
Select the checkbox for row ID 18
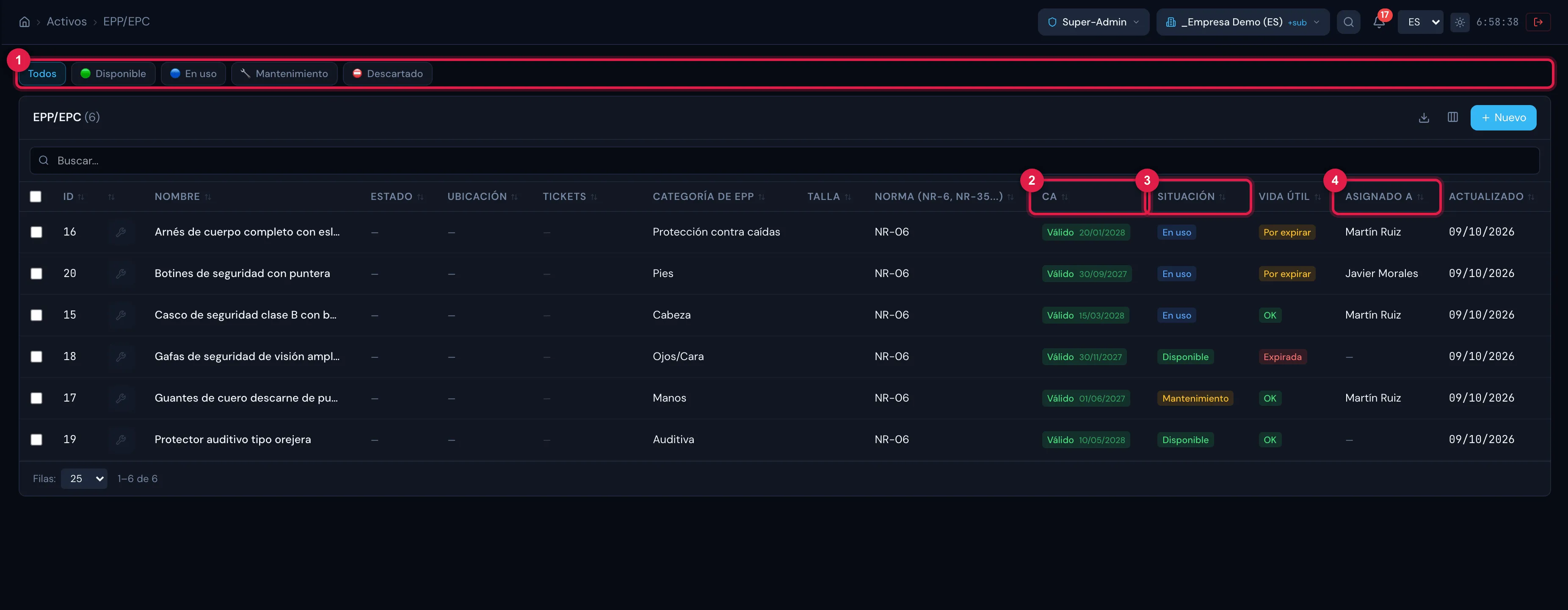coord(36,357)
